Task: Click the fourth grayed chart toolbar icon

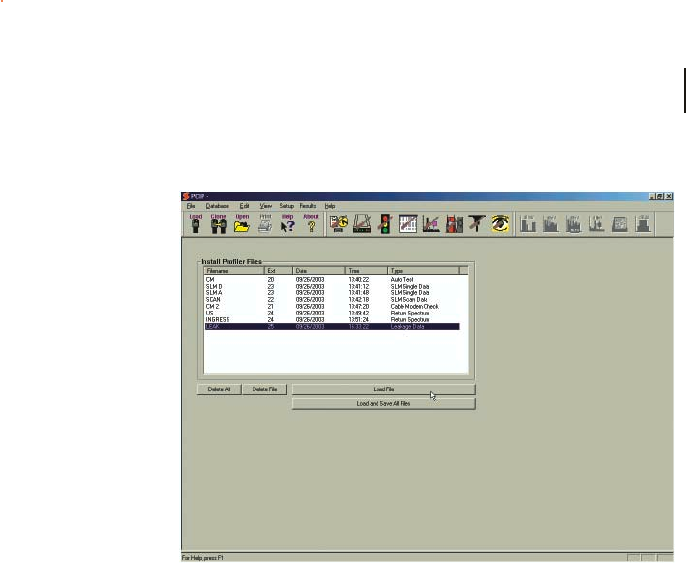Action: click(597, 224)
